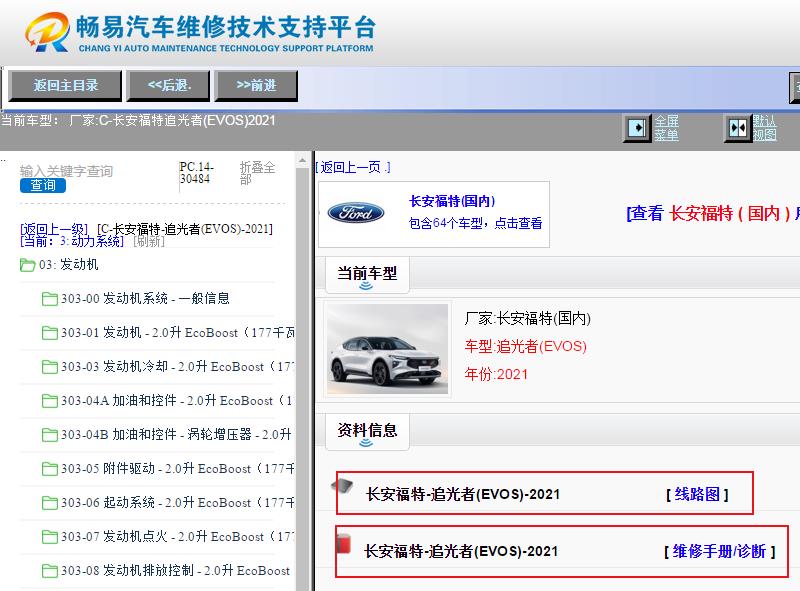Click the 厂家:长安福特(国内) text

[x=528, y=318]
